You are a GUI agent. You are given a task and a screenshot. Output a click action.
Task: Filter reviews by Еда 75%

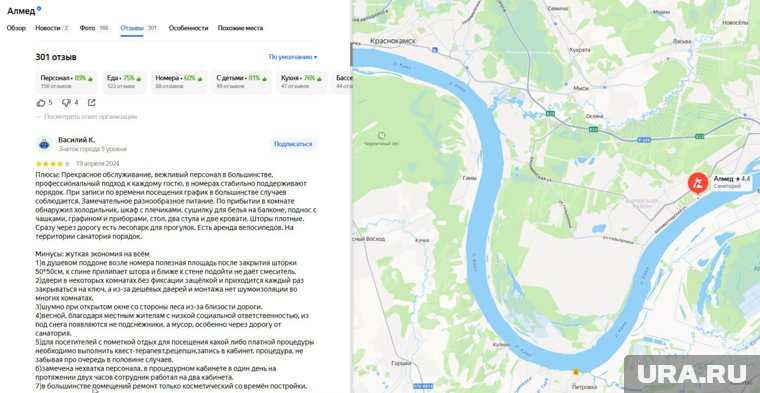tap(125, 82)
